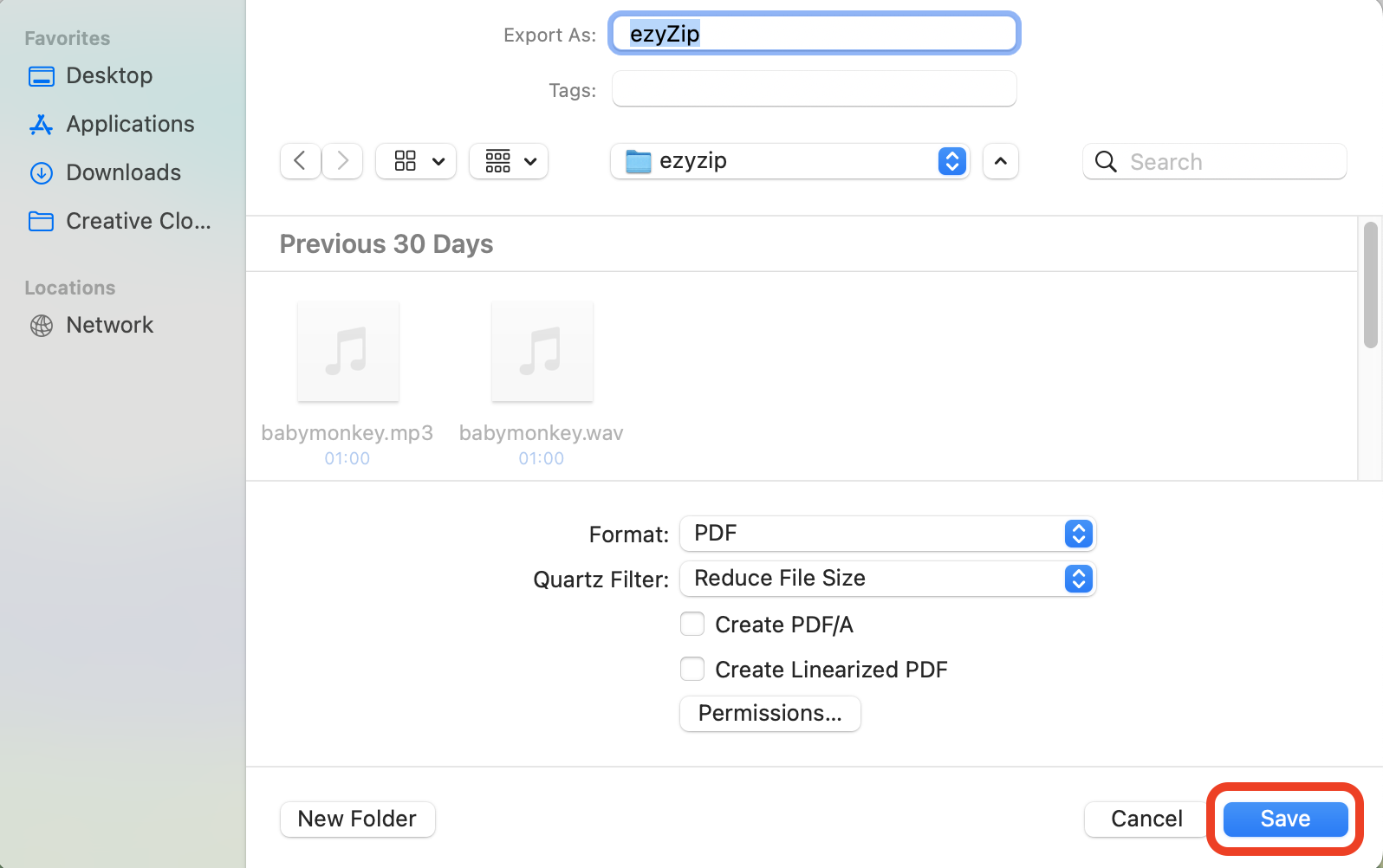Click inside the Search field

coord(1213,161)
